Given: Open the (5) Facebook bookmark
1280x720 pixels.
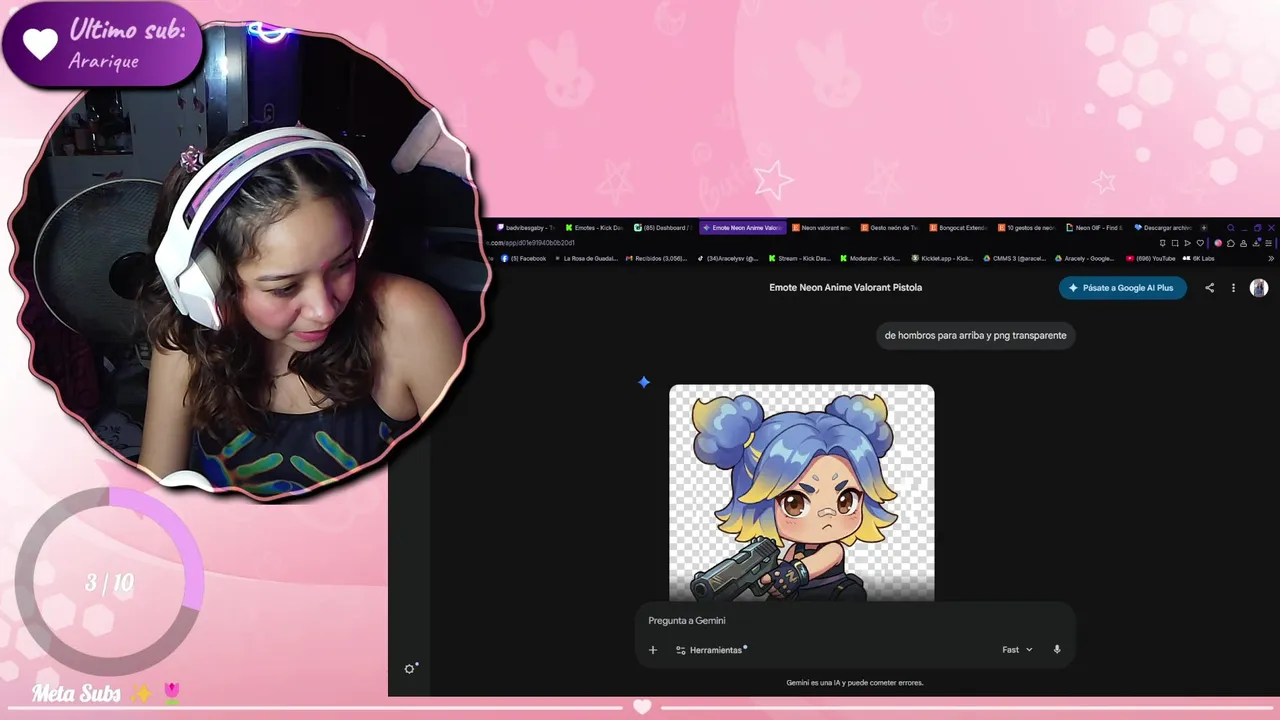Looking at the screenshot, I should pyautogui.click(x=523, y=259).
